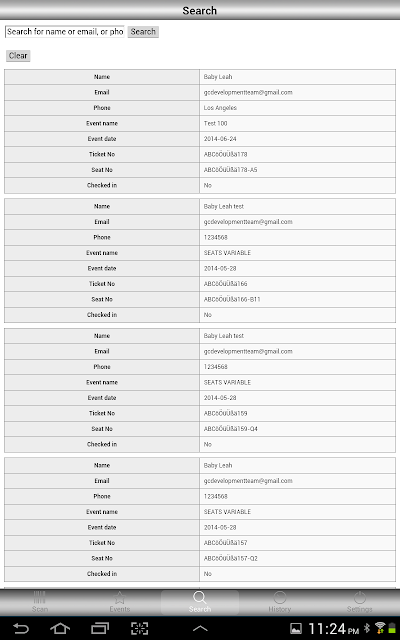Tap the Wi-Fi signal status icon
Screen dimensions: 400x640
pyautogui.click(x=380, y=629)
